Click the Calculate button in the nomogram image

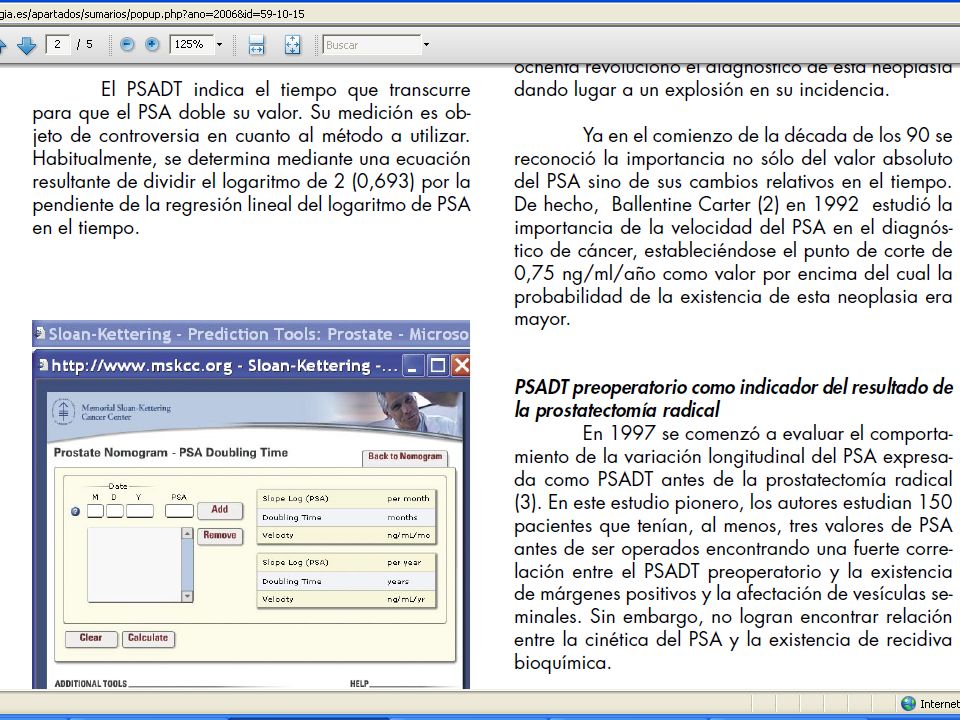coord(148,638)
